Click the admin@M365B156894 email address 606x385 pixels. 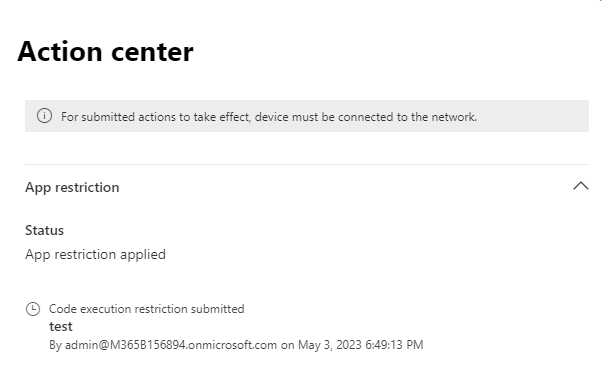point(171,345)
